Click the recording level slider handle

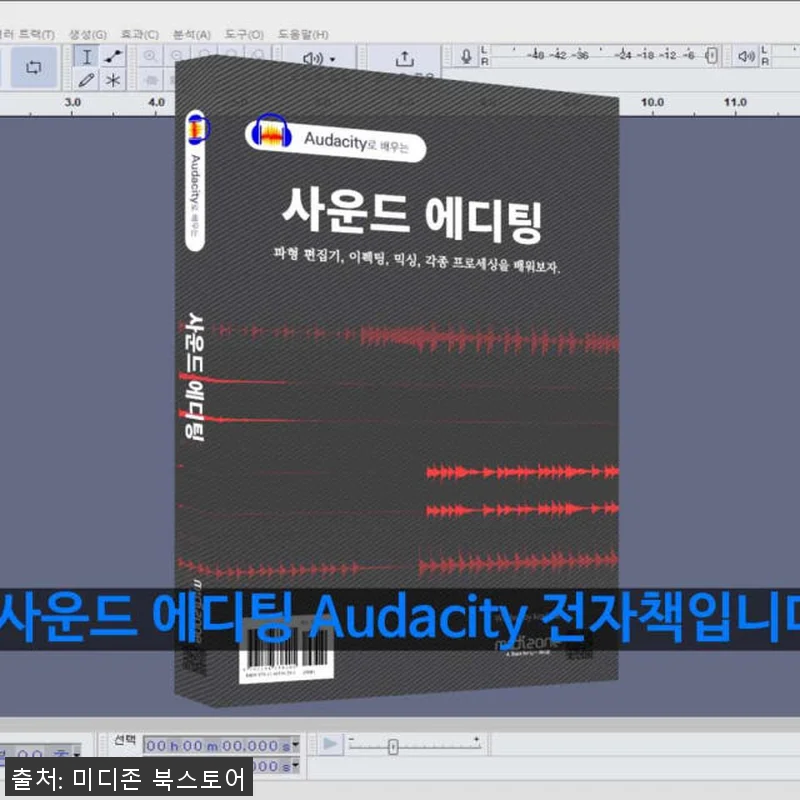pos(712,55)
